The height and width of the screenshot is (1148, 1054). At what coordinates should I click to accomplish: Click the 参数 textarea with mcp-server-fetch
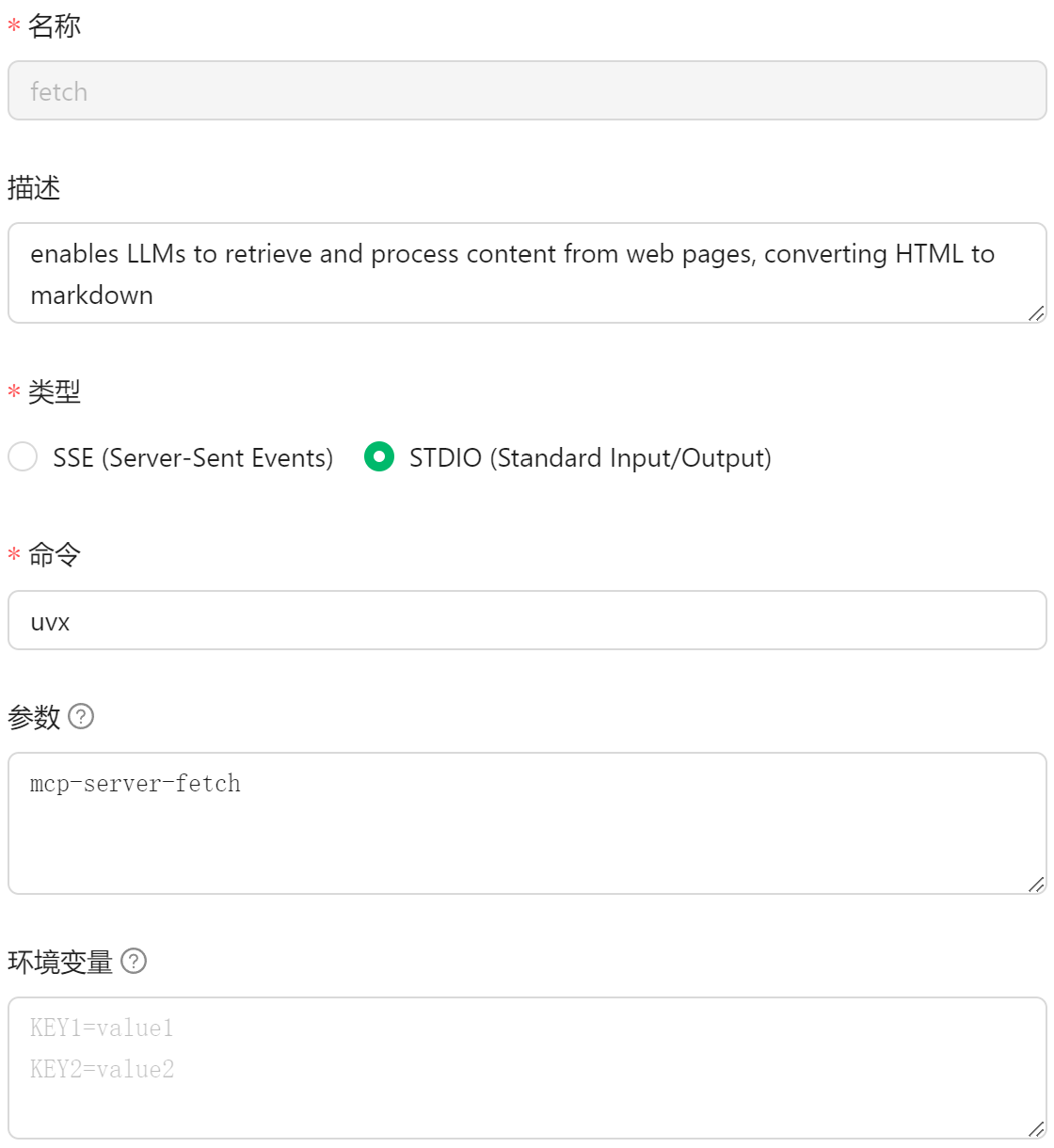[x=527, y=823]
